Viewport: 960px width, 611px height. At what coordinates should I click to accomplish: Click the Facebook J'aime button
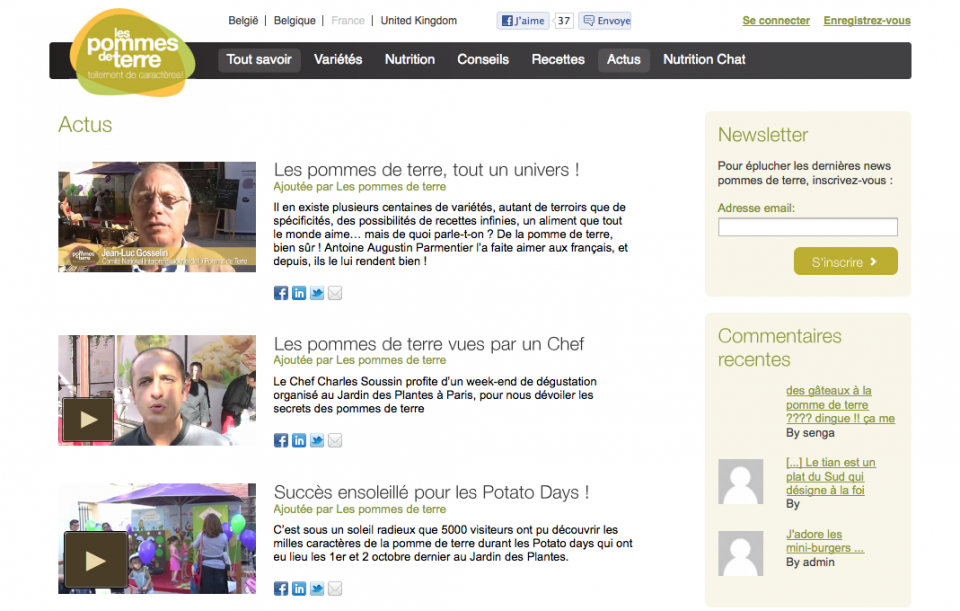523,21
